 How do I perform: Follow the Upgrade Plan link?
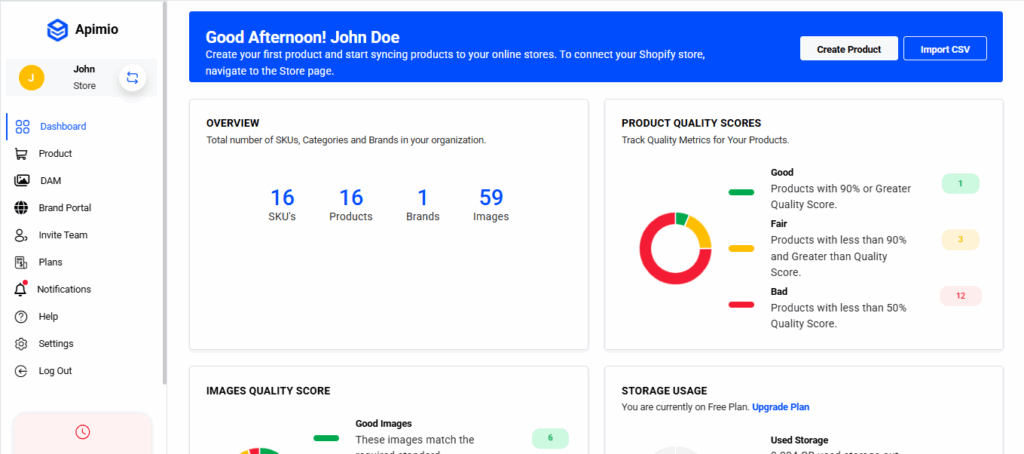[780, 407]
